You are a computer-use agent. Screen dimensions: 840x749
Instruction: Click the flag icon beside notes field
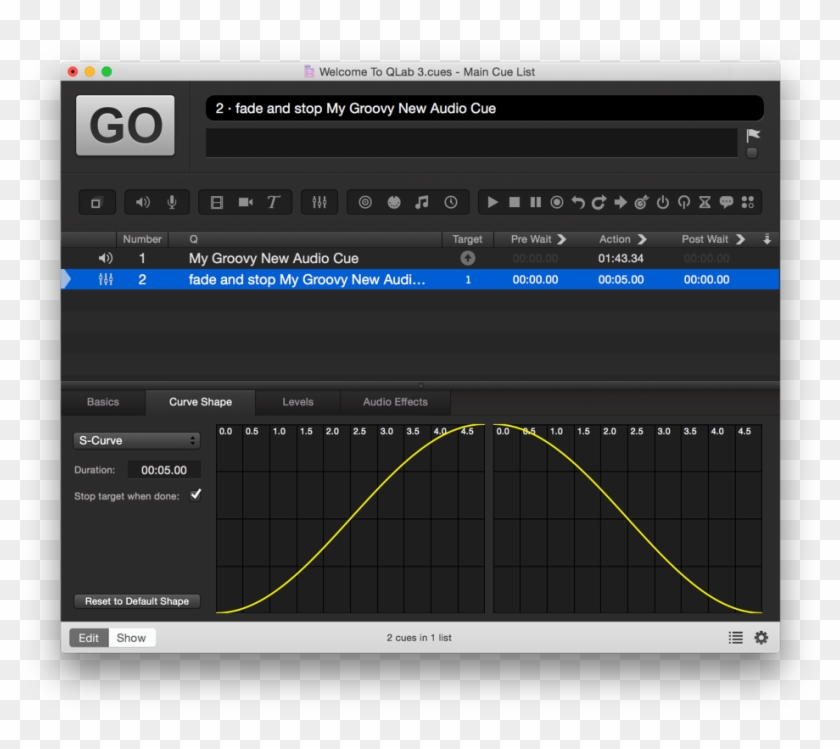coord(753,135)
